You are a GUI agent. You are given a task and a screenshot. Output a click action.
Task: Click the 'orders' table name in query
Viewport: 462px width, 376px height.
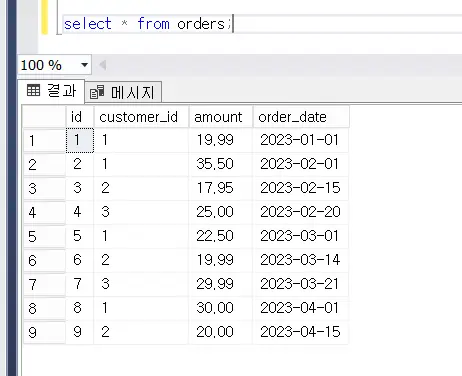click(201, 24)
